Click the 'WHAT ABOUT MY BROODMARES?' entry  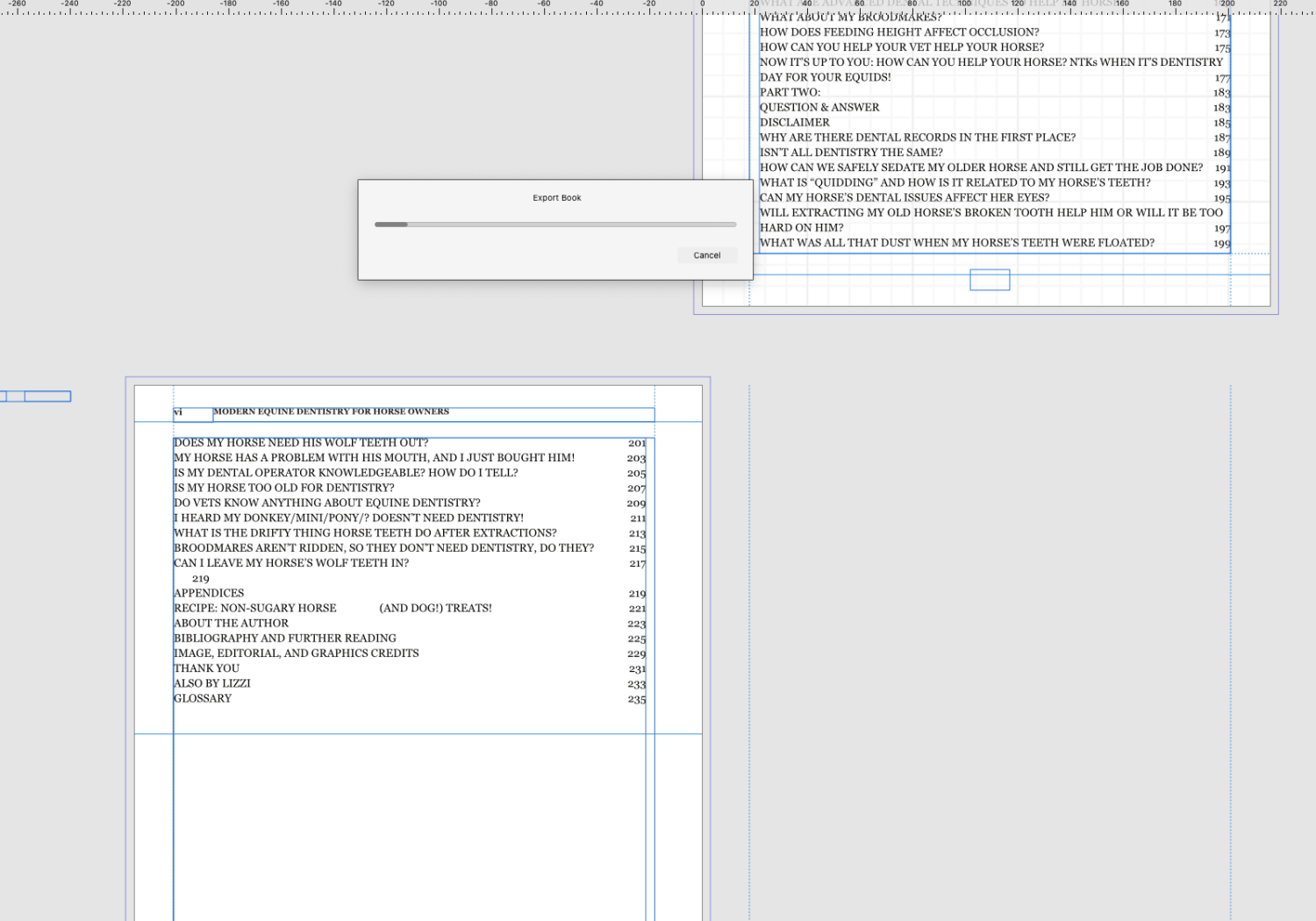[849, 17]
